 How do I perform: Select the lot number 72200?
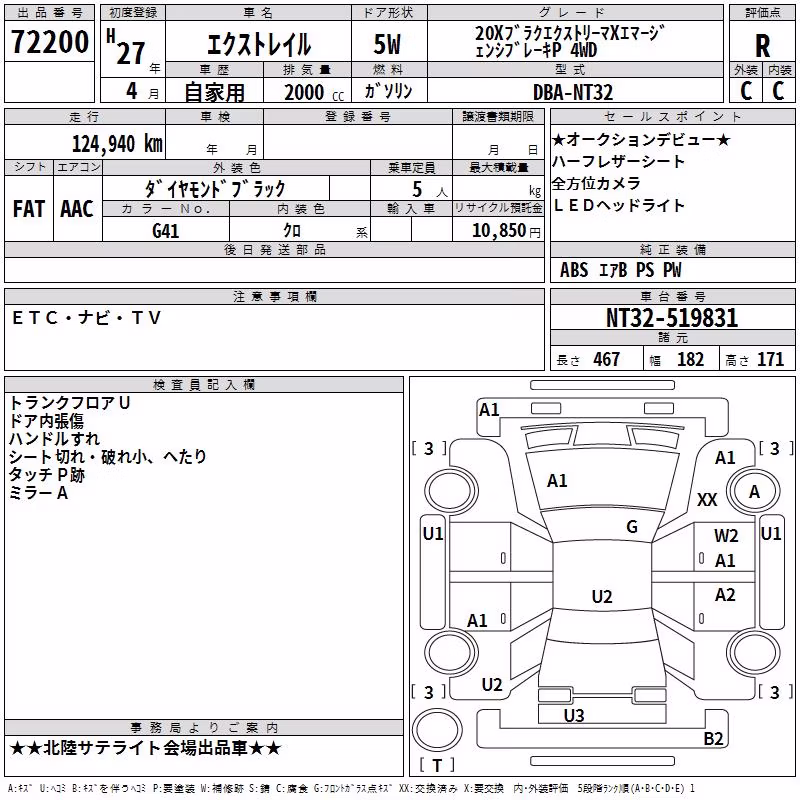pyautogui.click(x=50, y=42)
